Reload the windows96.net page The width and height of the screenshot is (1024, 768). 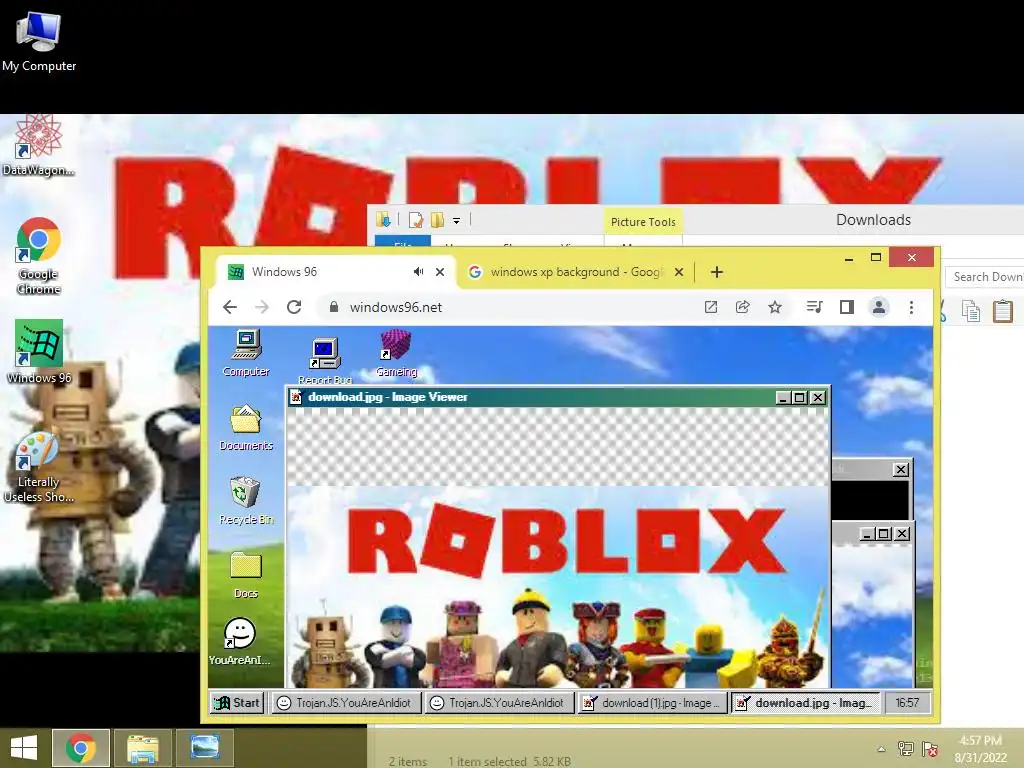coord(294,307)
